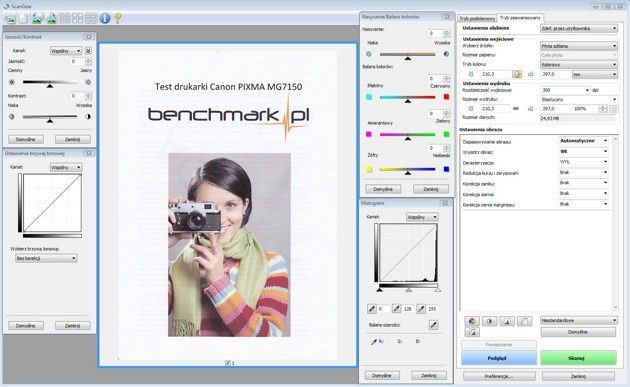Click the red Czerwony color swatch
The width and height of the screenshot is (630, 387).
click(x=446, y=97)
